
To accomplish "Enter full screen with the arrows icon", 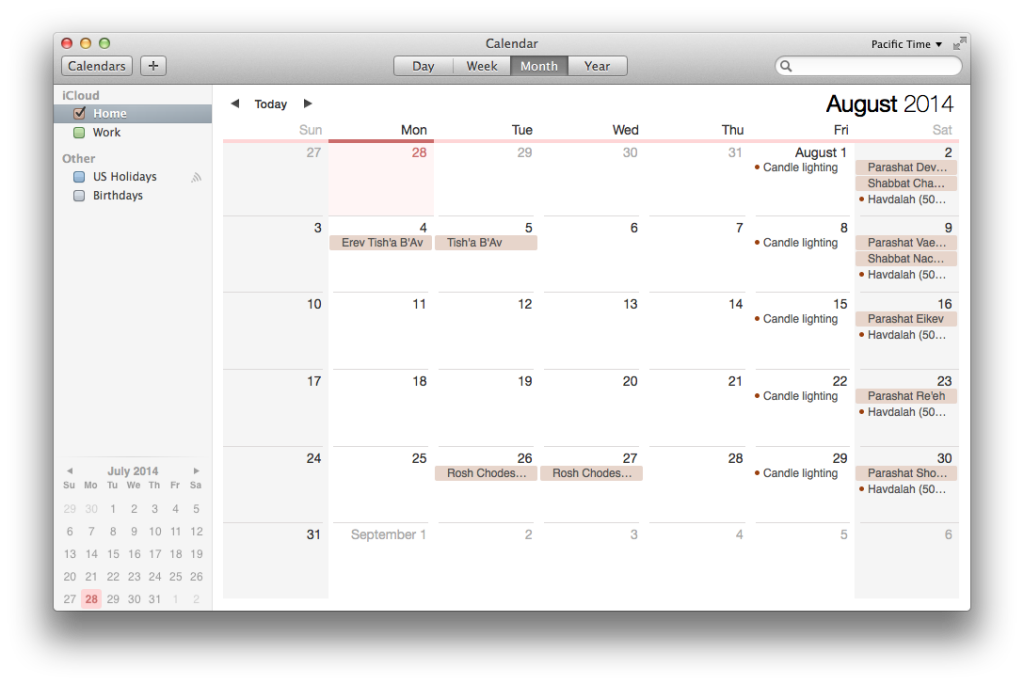I will (x=959, y=44).
